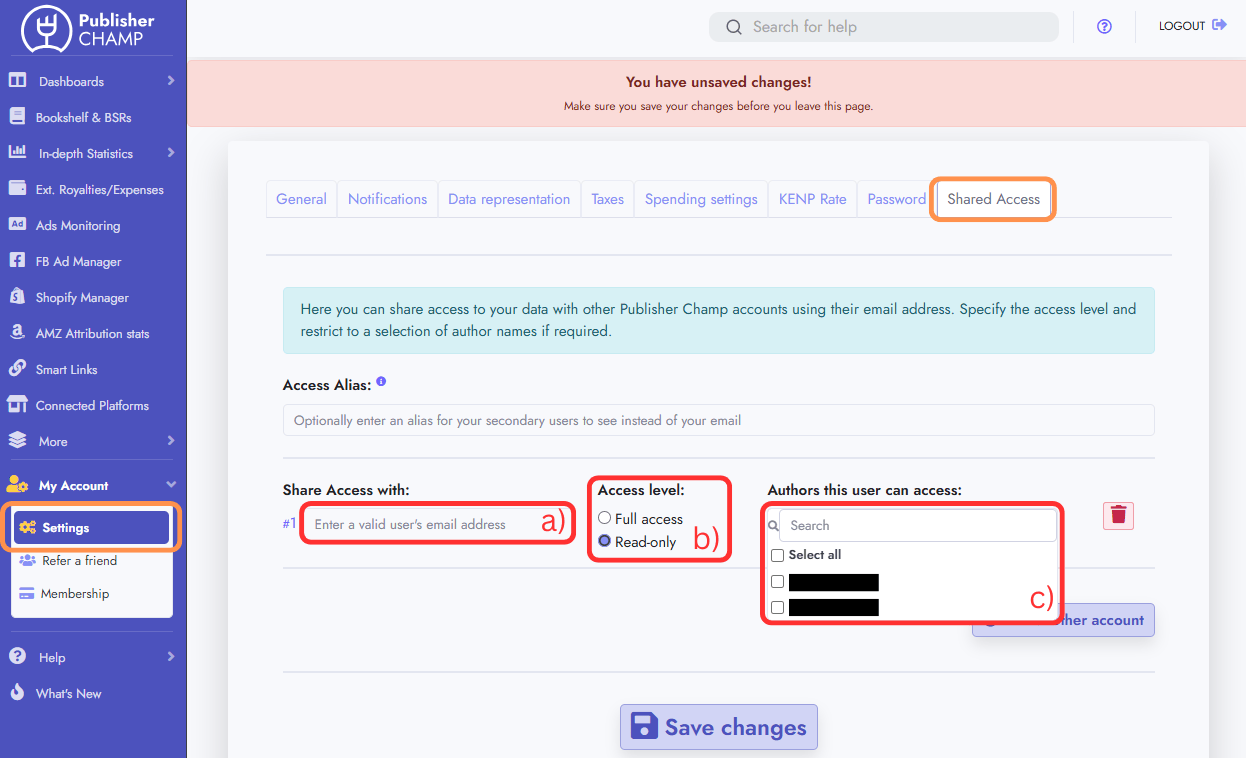Collapse the My Account section chevron
1246x758 pixels.
[x=171, y=485]
